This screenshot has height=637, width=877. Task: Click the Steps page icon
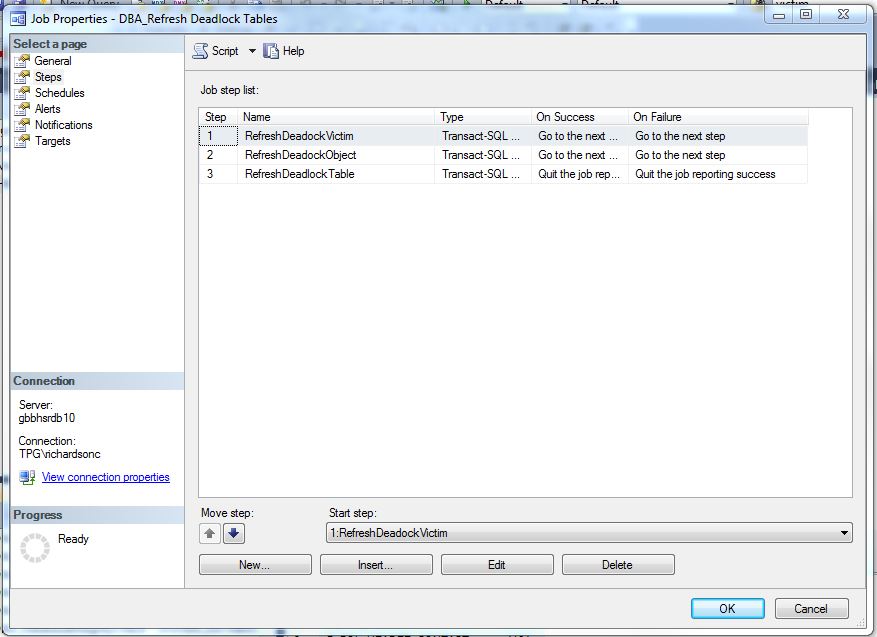pos(22,77)
